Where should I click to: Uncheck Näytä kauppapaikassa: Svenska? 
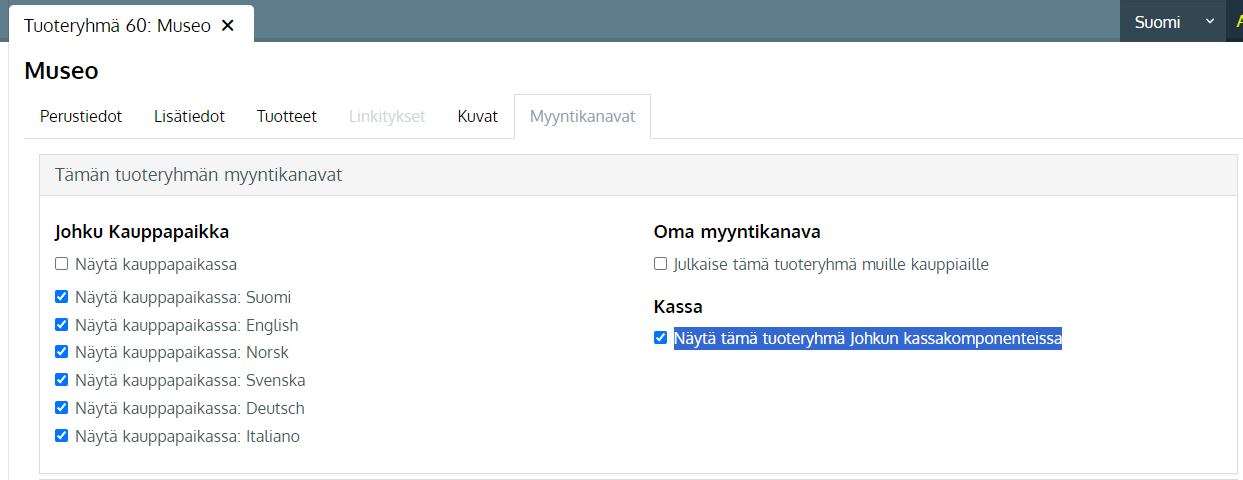click(x=61, y=380)
